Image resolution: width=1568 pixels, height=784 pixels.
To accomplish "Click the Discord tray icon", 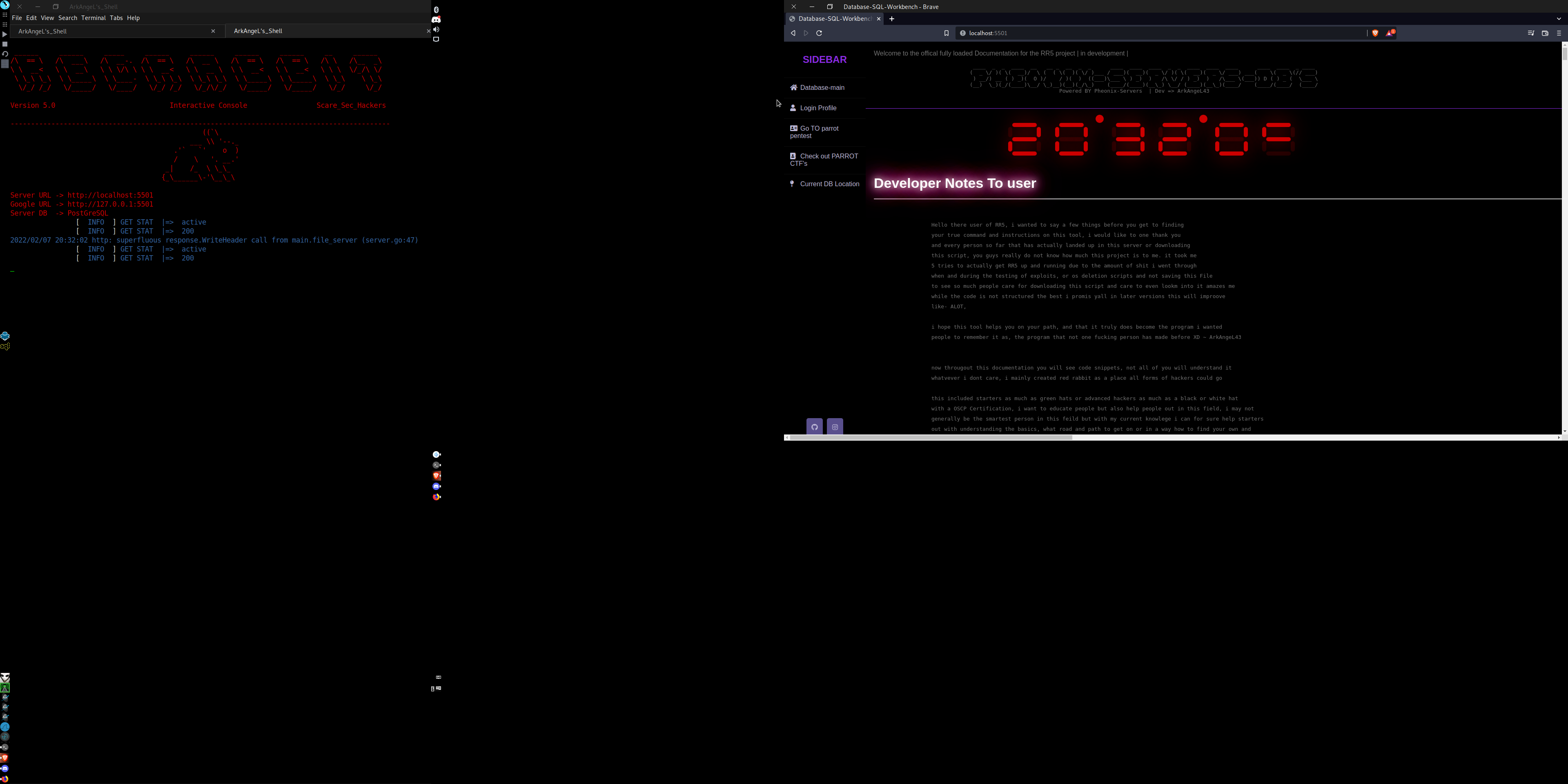I will click(436, 20).
